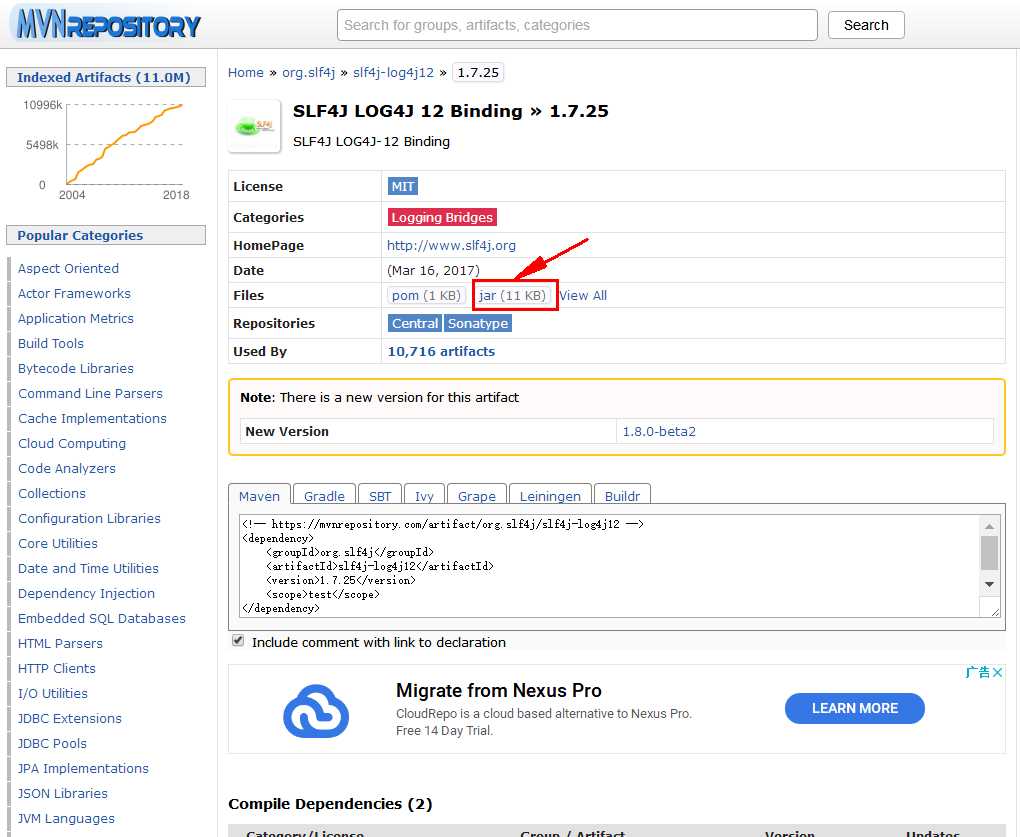Open http://www.slf4j.org homepage link
1020x837 pixels.
tap(451, 245)
